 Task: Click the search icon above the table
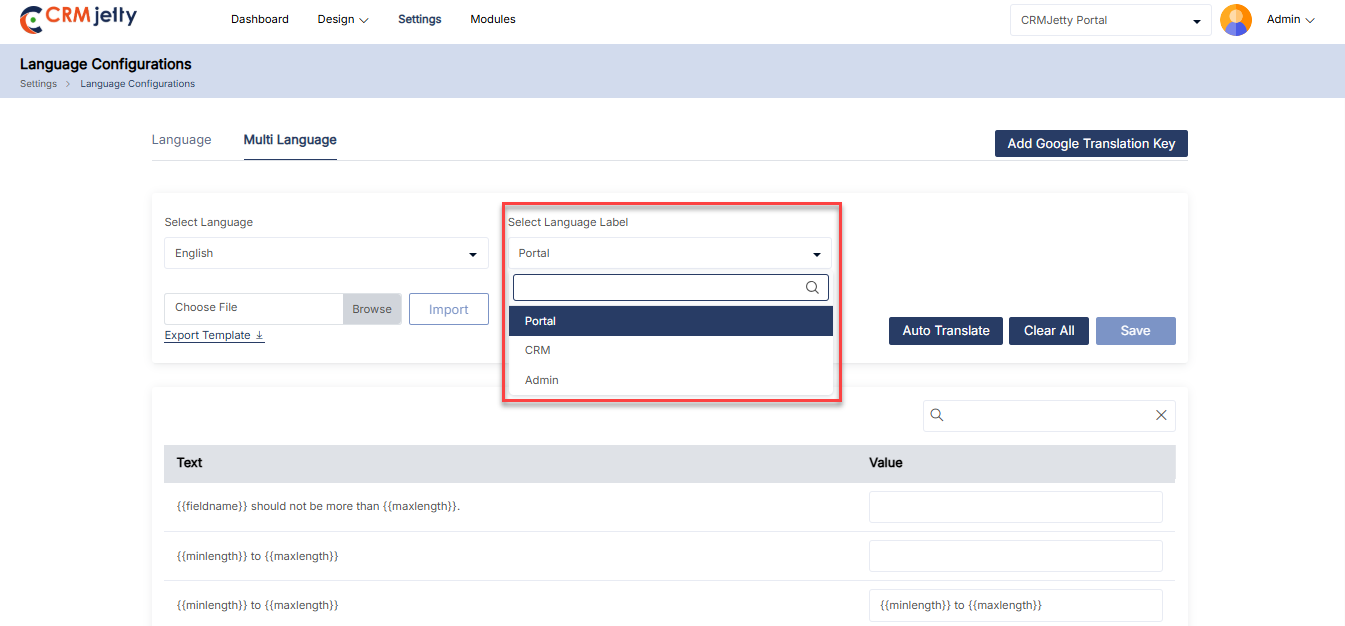click(x=937, y=415)
